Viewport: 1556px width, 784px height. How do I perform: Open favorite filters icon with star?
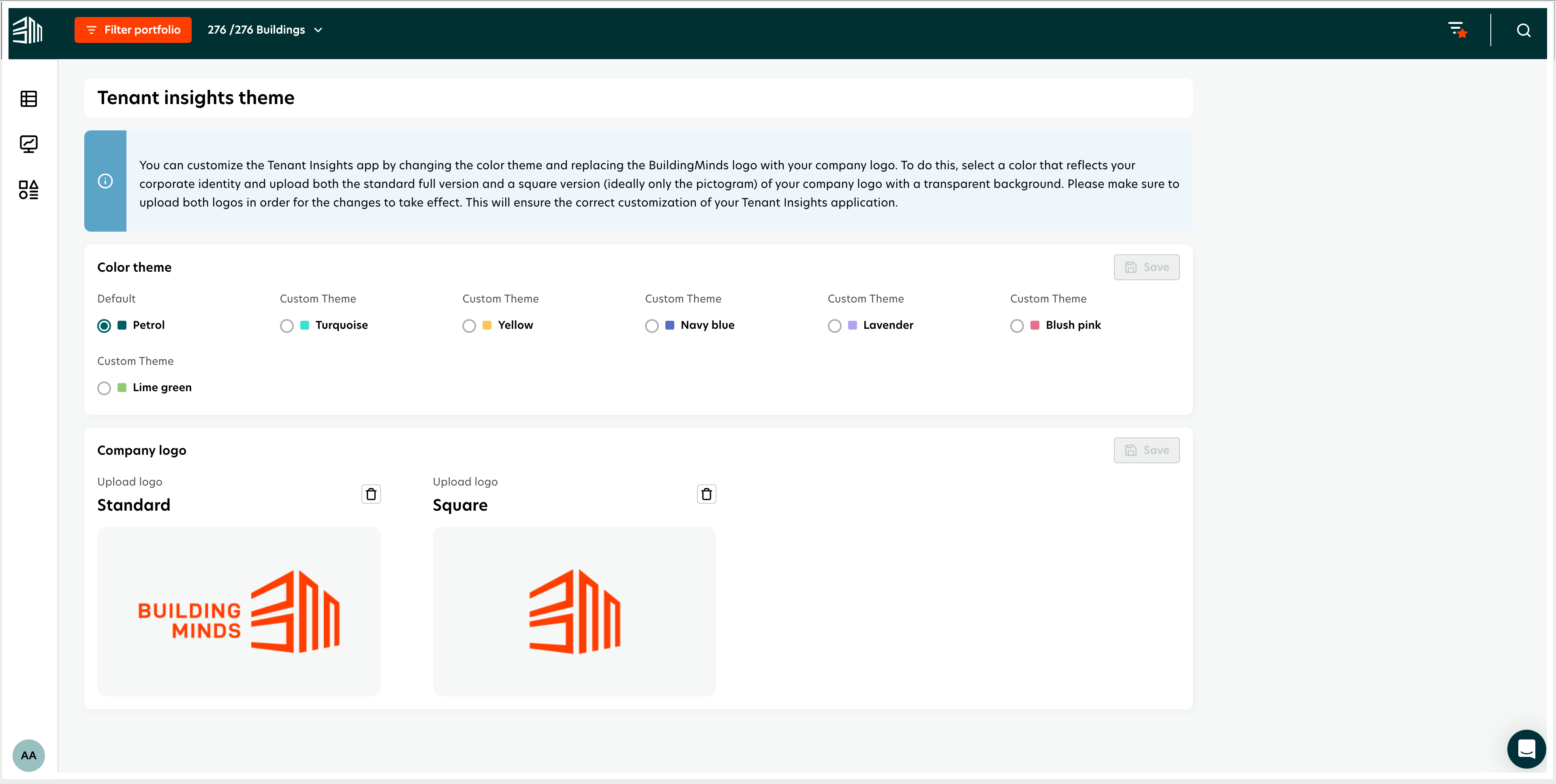(1458, 30)
